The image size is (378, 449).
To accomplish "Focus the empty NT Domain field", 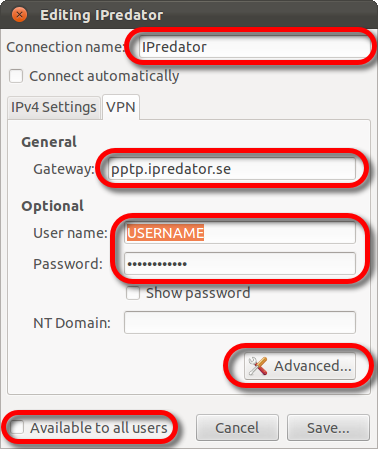I will (x=240, y=322).
